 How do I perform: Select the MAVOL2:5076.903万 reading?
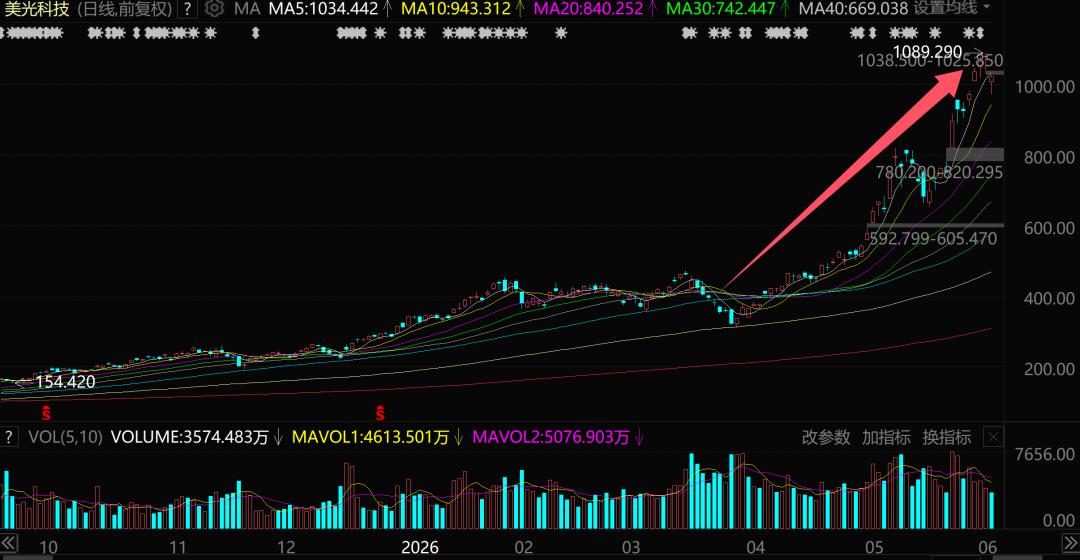click(551, 437)
